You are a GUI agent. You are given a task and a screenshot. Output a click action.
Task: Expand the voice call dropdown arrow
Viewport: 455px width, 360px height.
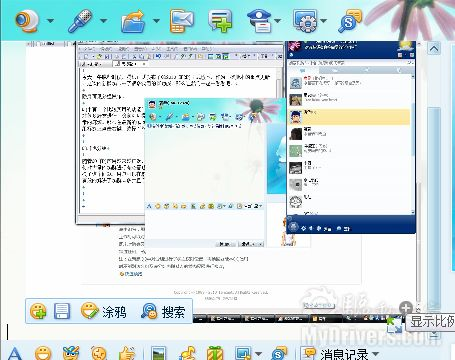pyautogui.click(x=104, y=21)
